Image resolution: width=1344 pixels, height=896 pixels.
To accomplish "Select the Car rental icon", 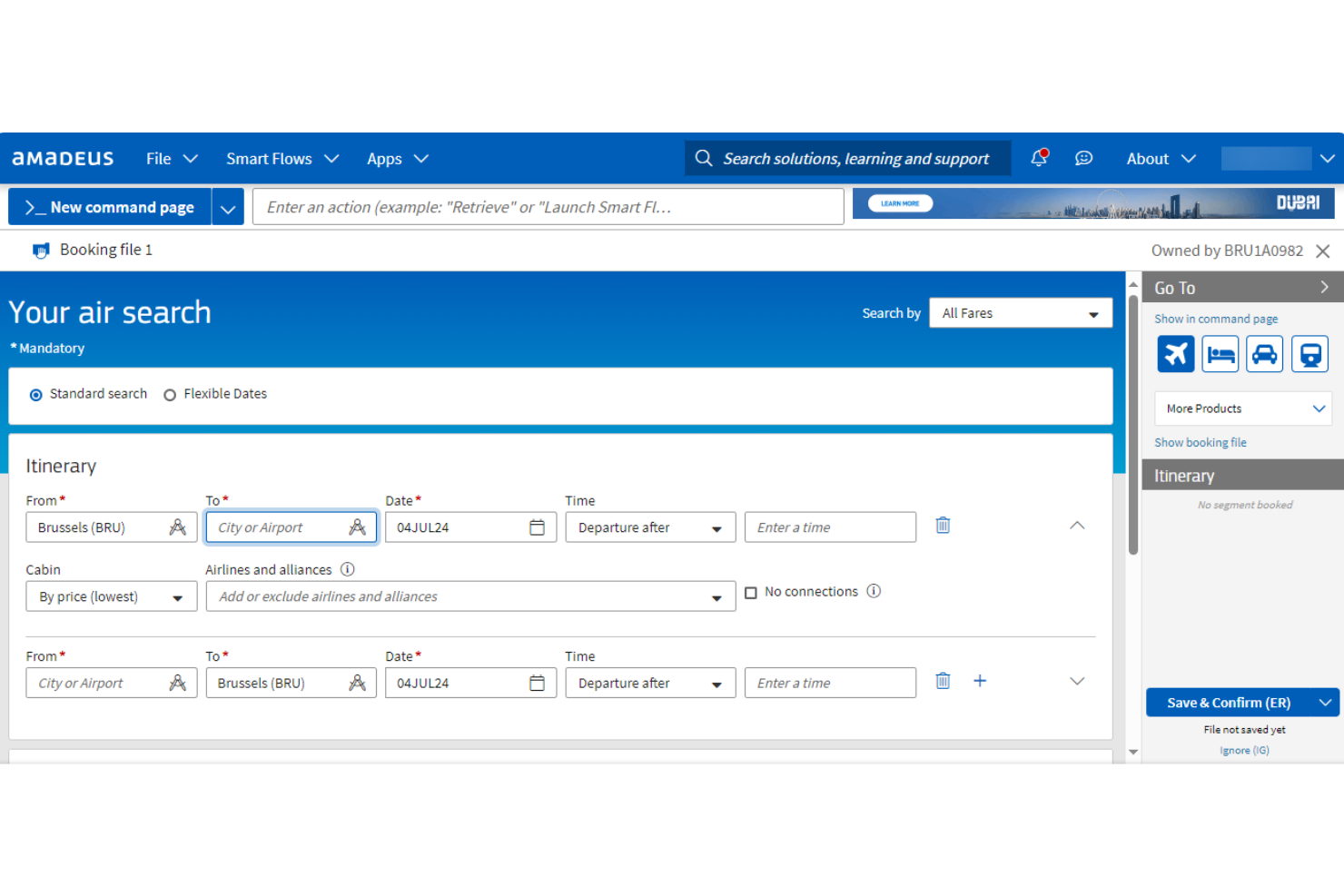I will (x=1264, y=353).
